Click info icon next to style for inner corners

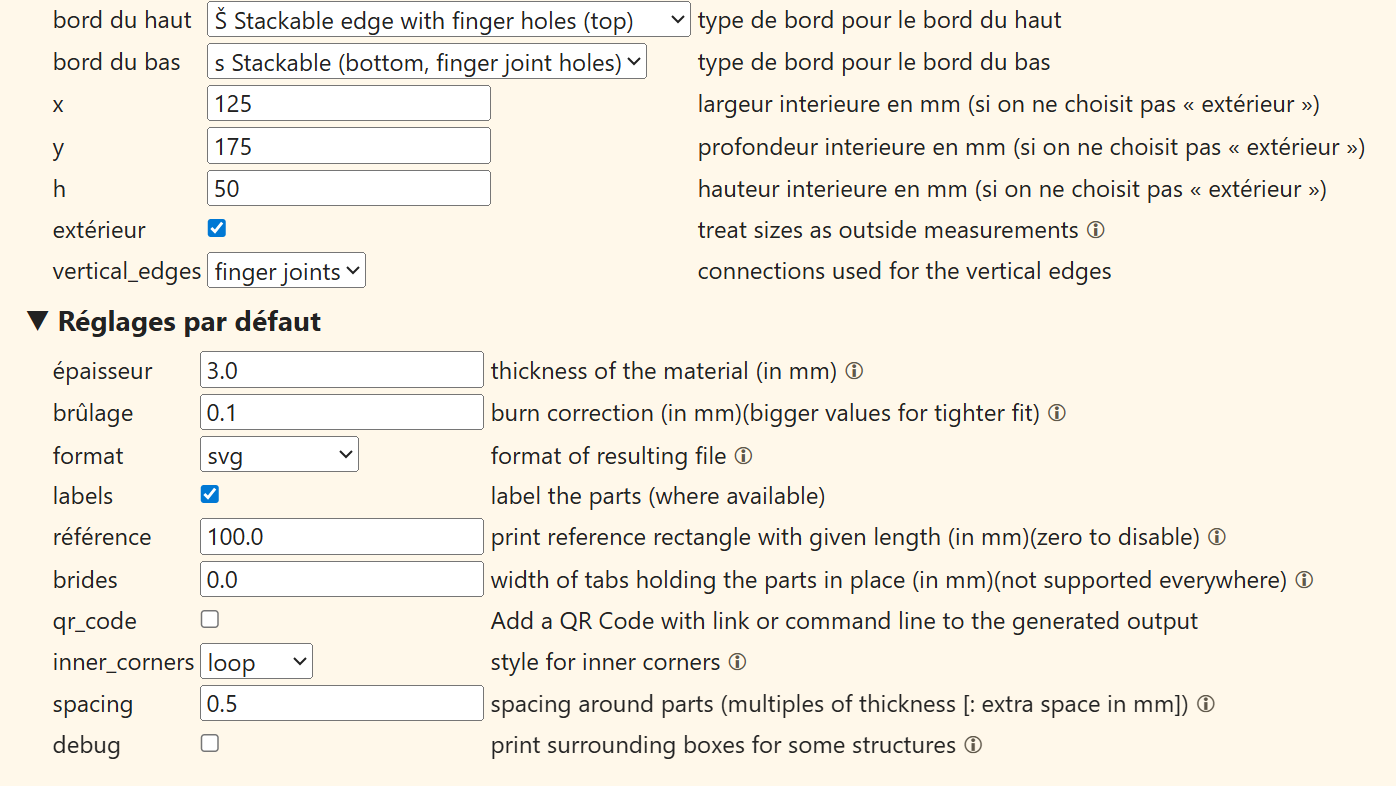point(737,662)
